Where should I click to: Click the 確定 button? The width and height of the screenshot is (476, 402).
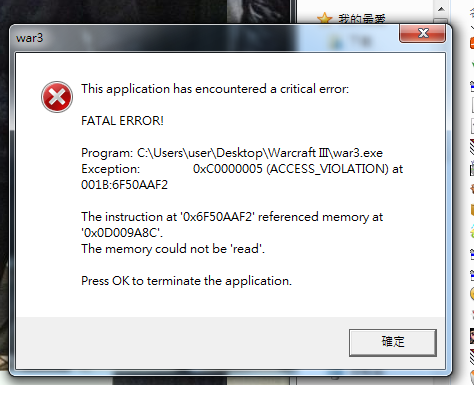coord(393,343)
